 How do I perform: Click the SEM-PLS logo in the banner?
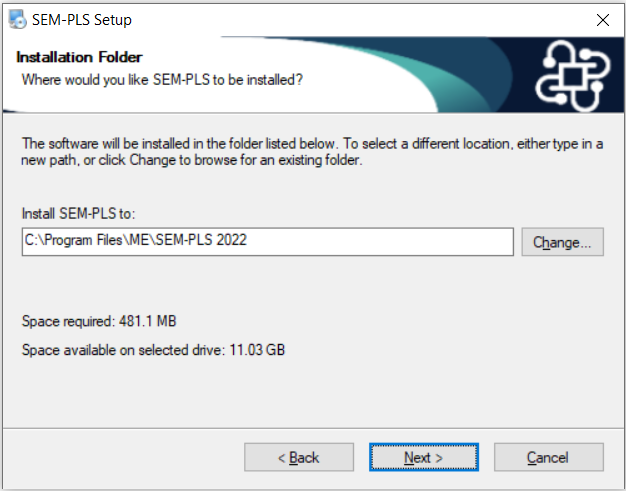(573, 75)
